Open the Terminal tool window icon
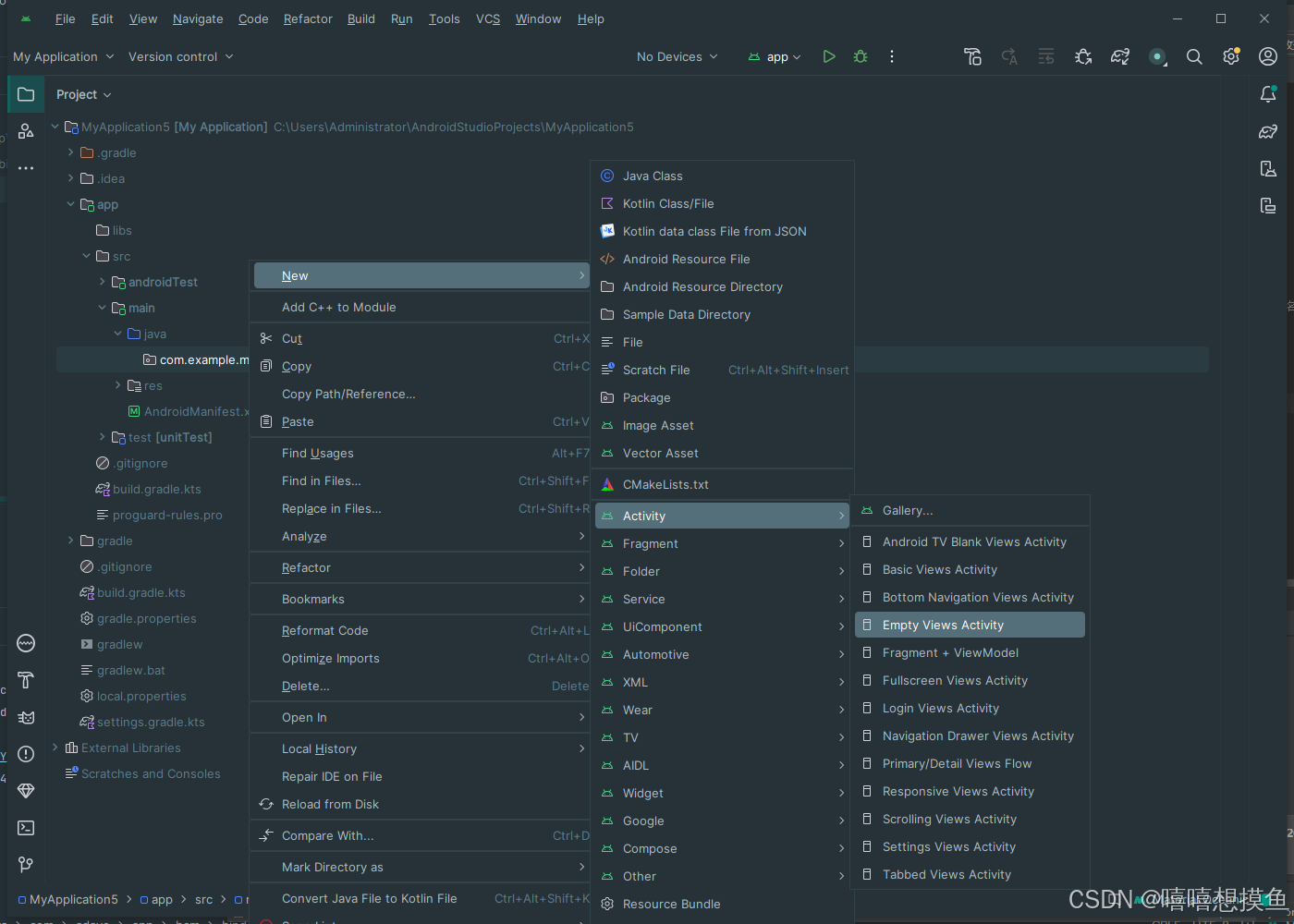 pos(26,828)
